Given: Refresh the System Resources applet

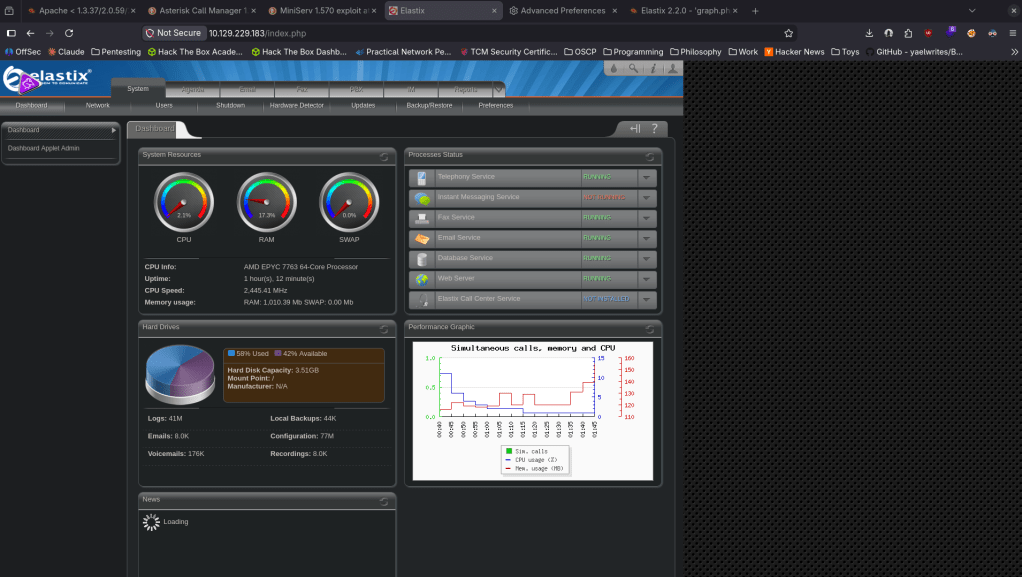Looking at the screenshot, I should pos(384,156).
